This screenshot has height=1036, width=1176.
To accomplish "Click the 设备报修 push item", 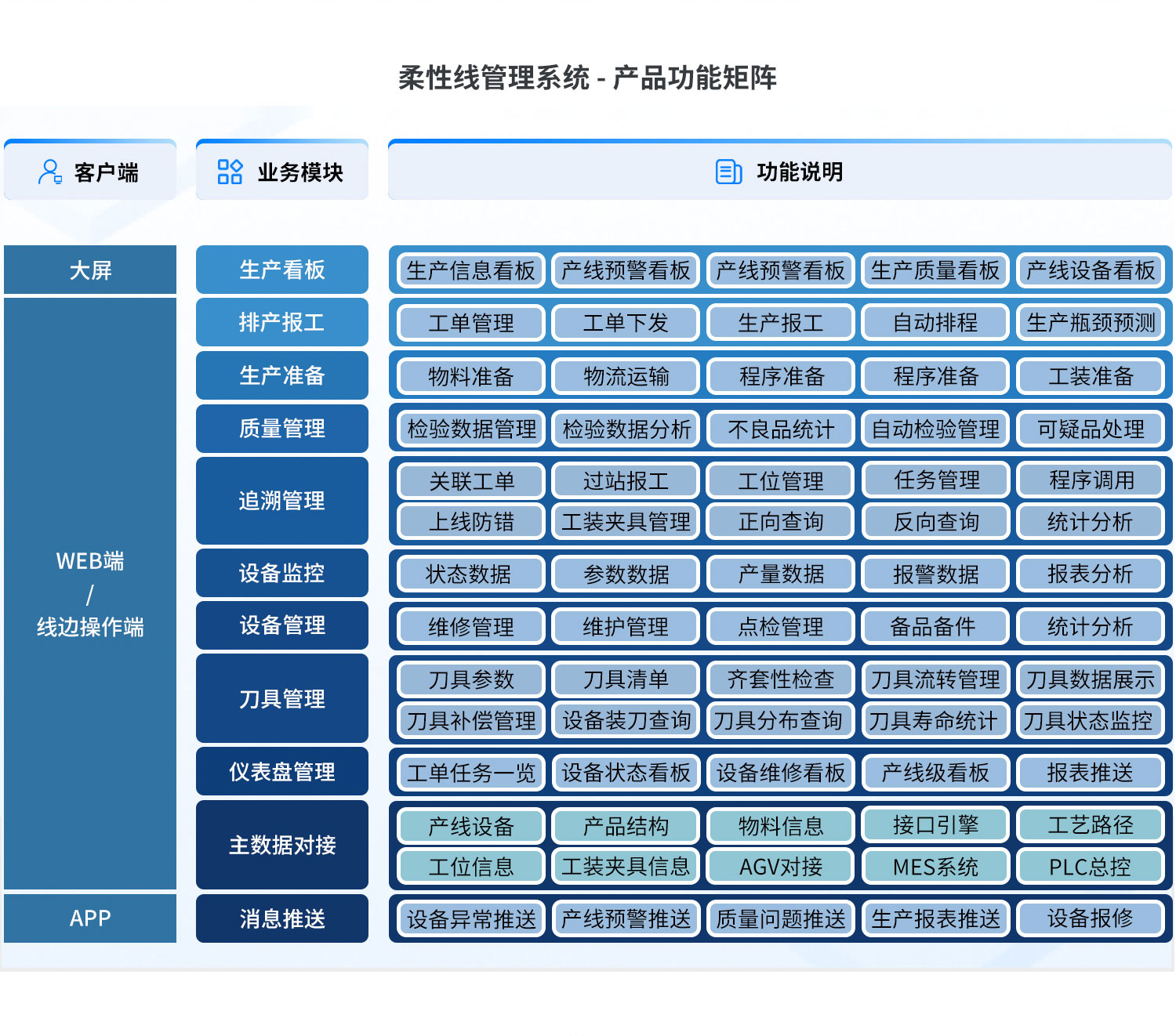I will 1090,918.
